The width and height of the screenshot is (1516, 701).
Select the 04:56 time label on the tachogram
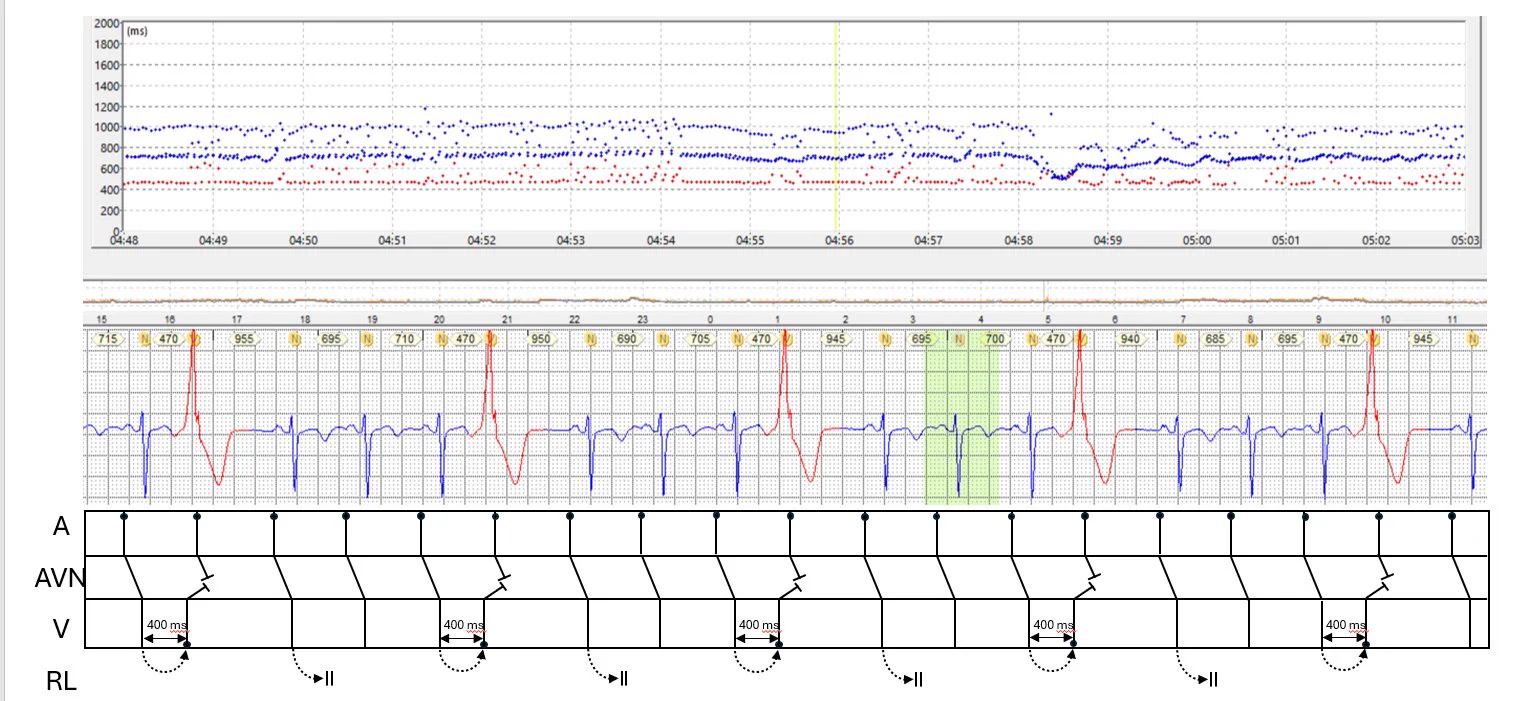pyautogui.click(x=838, y=241)
